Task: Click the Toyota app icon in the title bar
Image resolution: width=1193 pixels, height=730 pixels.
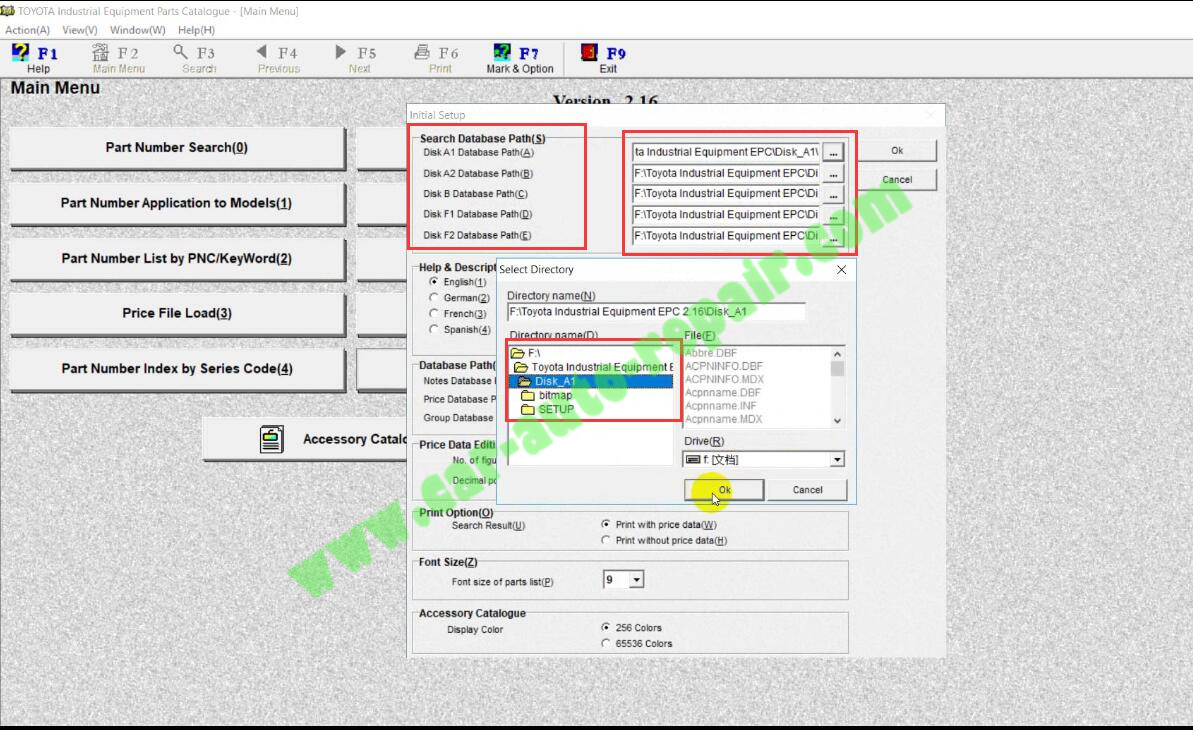Action: (x=8, y=11)
